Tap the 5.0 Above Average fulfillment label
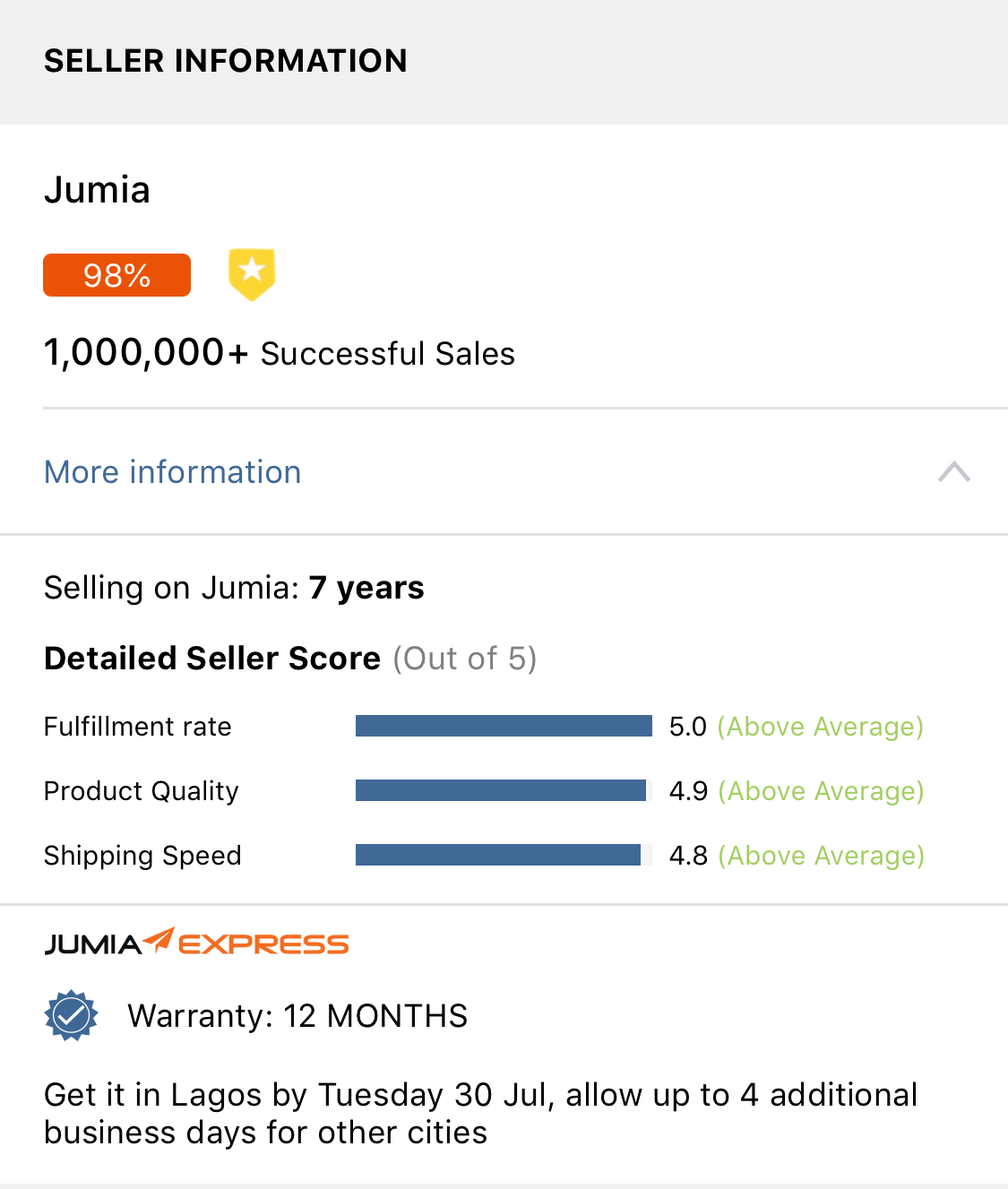This screenshot has height=1189, width=1008. click(x=796, y=727)
